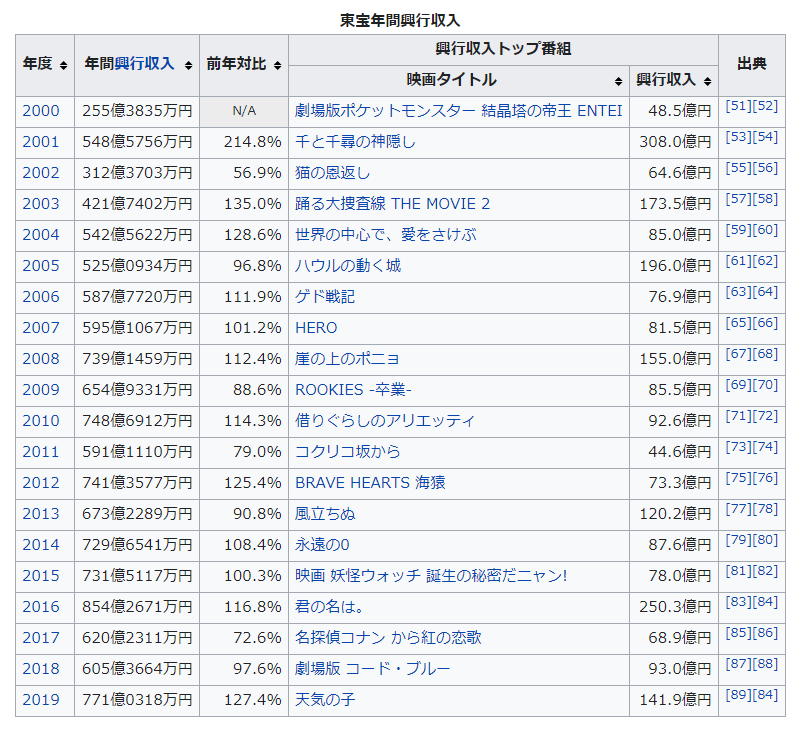Select the N/A cell in 2000 row

pyautogui.click(x=244, y=111)
